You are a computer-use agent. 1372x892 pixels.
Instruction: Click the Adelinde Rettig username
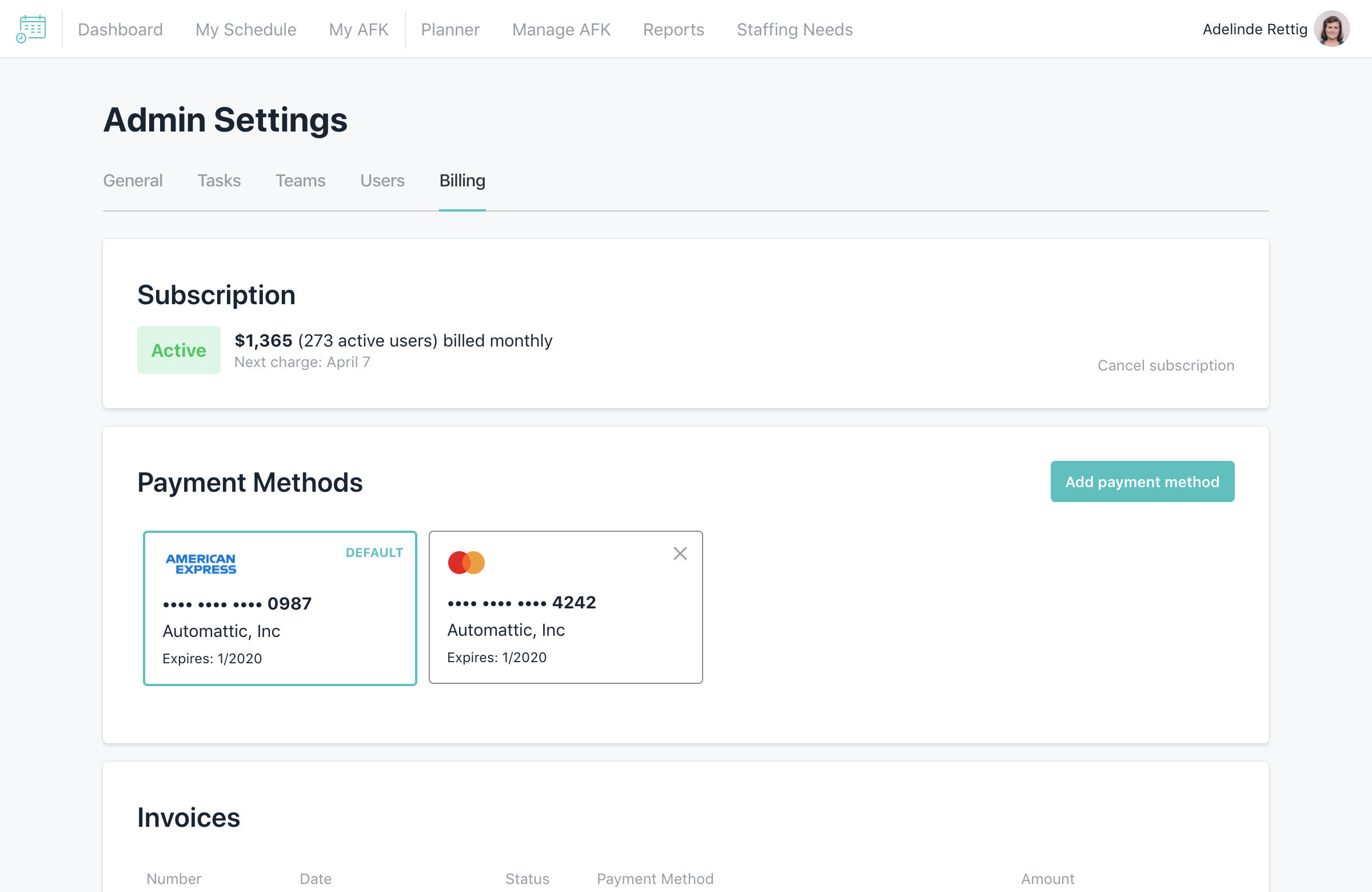tap(1254, 29)
